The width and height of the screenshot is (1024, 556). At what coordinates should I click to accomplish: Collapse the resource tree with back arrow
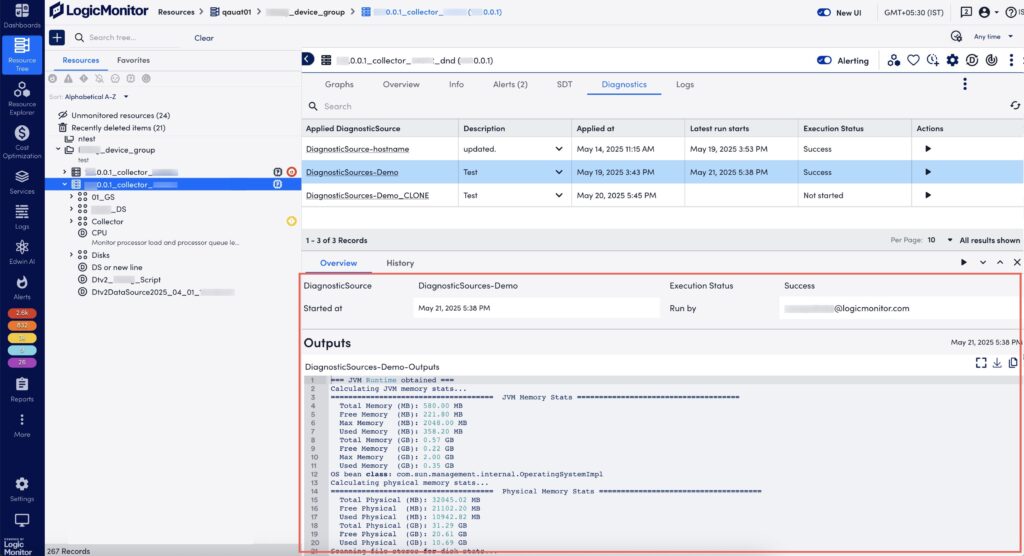pyautogui.click(x=308, y=59)
